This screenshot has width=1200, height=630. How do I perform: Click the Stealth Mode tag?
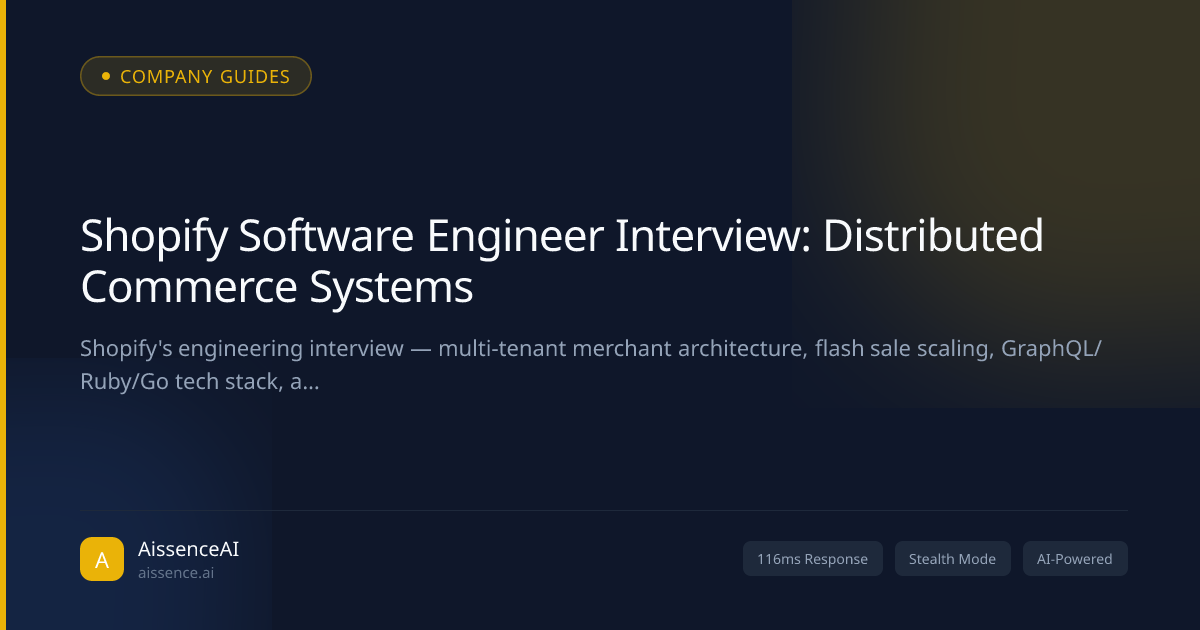tap(952, 559)
